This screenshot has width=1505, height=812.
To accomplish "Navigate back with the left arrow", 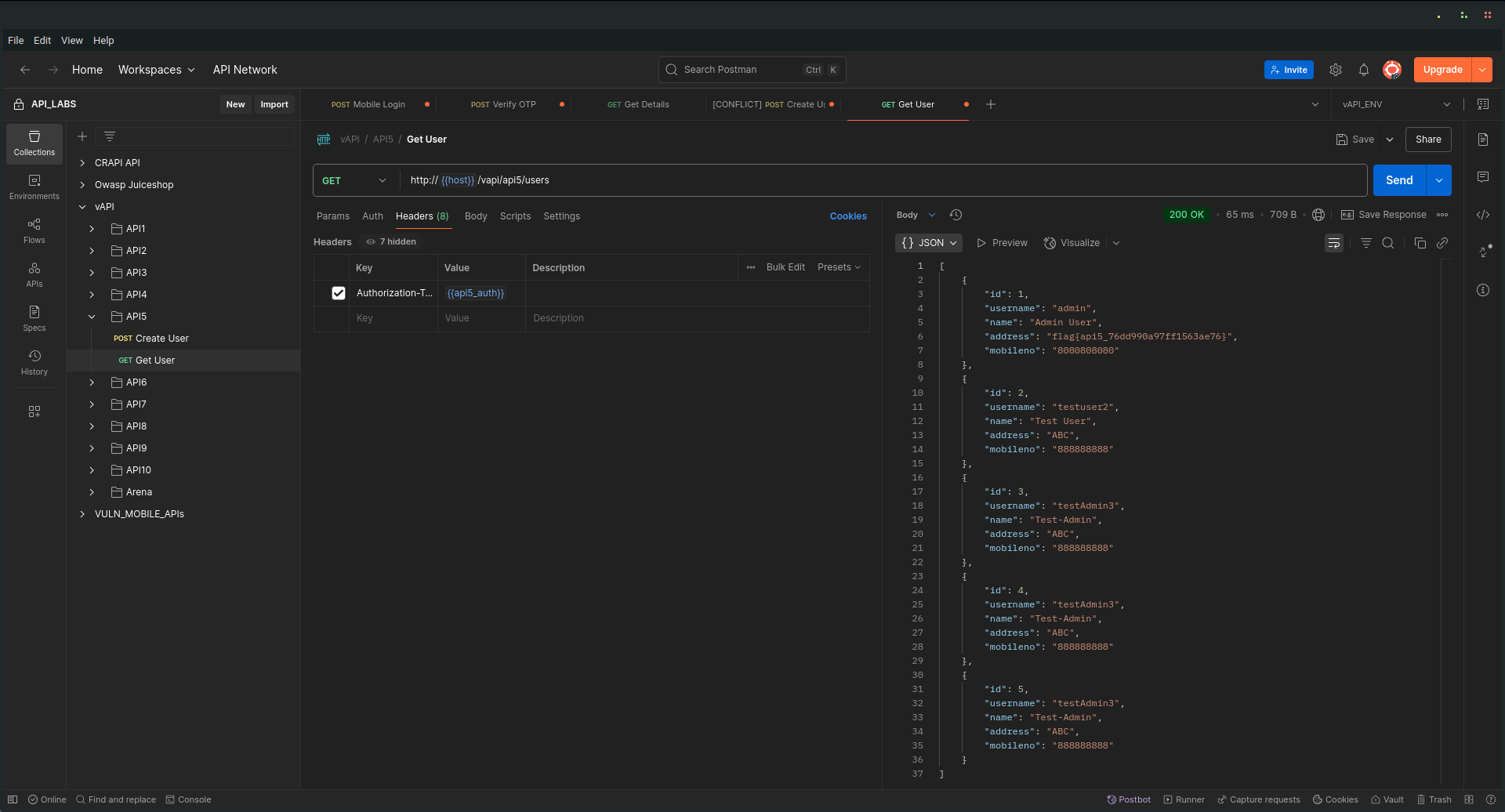I will [x=25, y=70].
